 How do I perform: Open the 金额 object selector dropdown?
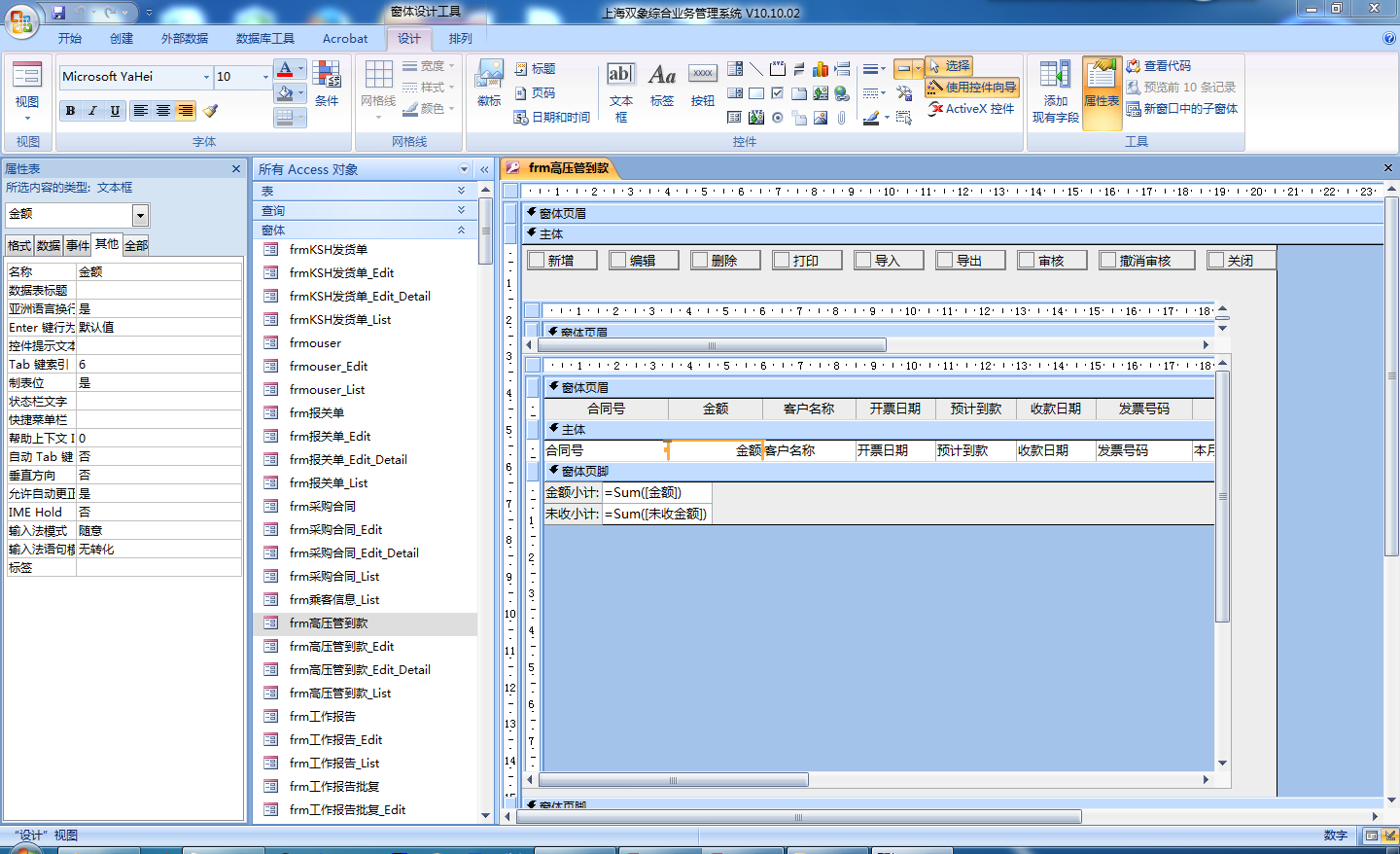140,215
